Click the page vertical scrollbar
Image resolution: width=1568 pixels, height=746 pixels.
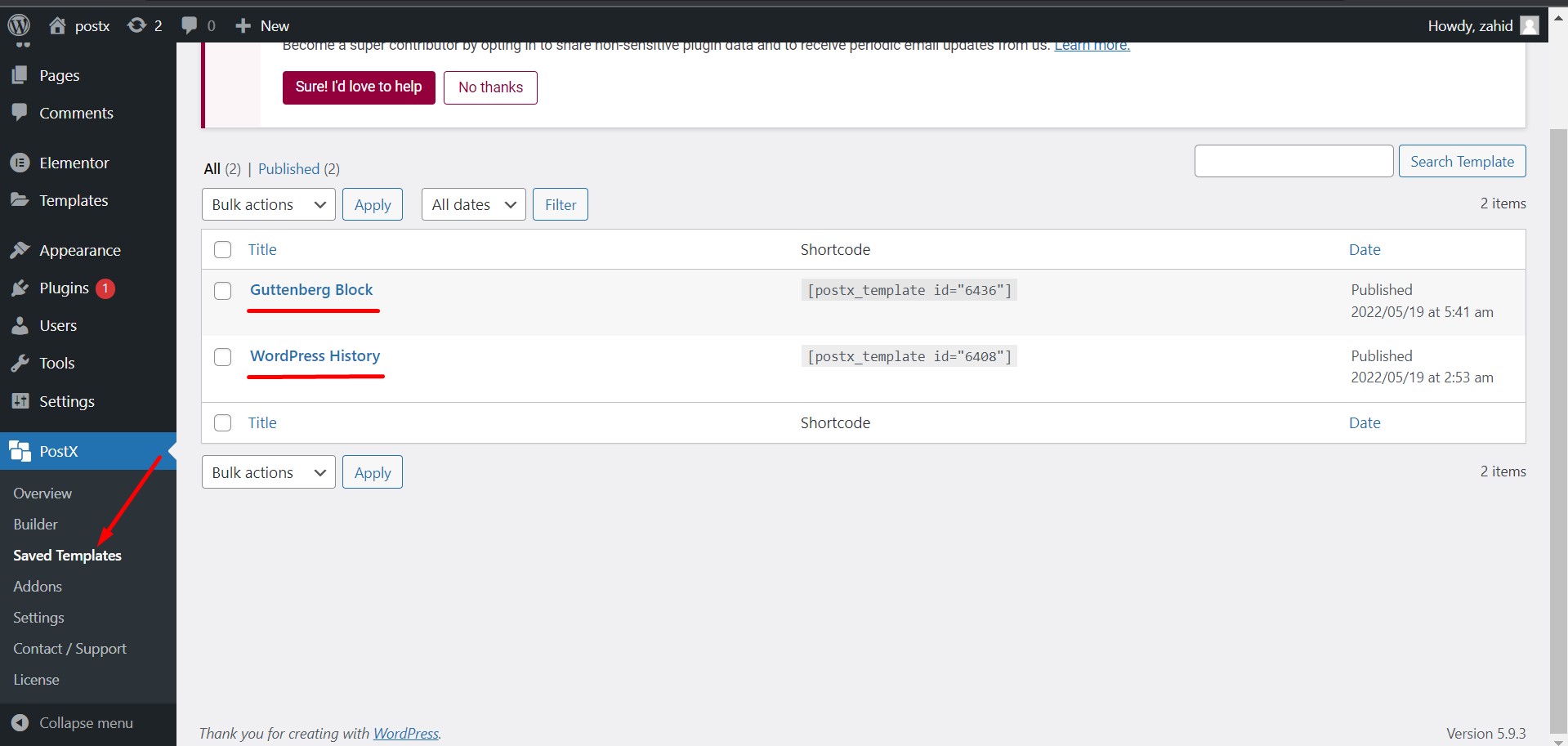pyautogui.click(x=1558, y=409)
